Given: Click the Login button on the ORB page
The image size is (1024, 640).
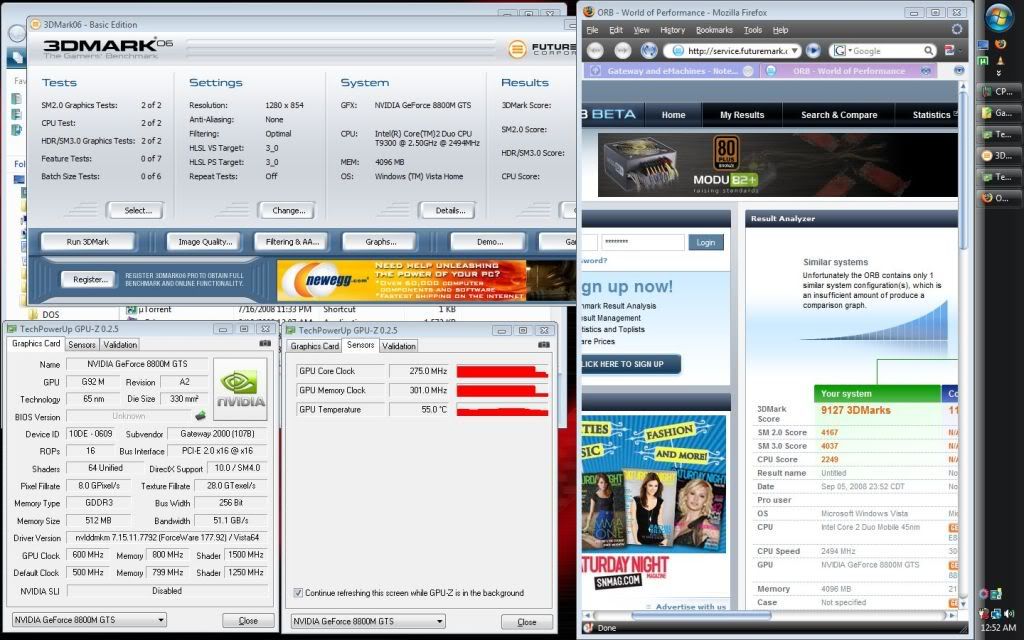Looking at the screenshot, I should [x=705, y=242].
